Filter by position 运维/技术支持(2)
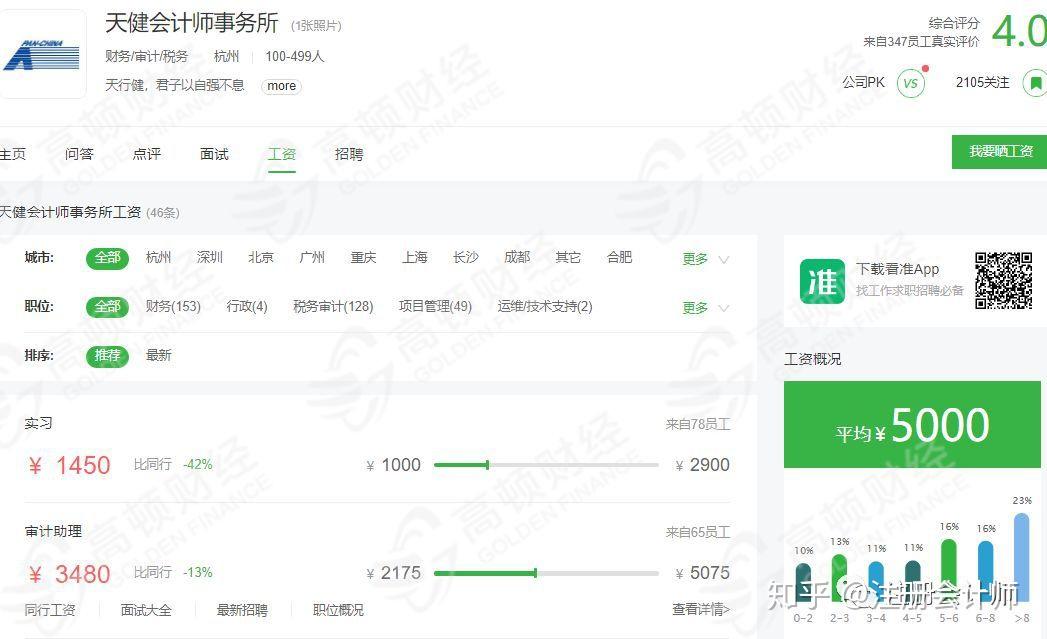Image resolution: width=1047 pixels, height=639 pixels. [x=545, y=306]
